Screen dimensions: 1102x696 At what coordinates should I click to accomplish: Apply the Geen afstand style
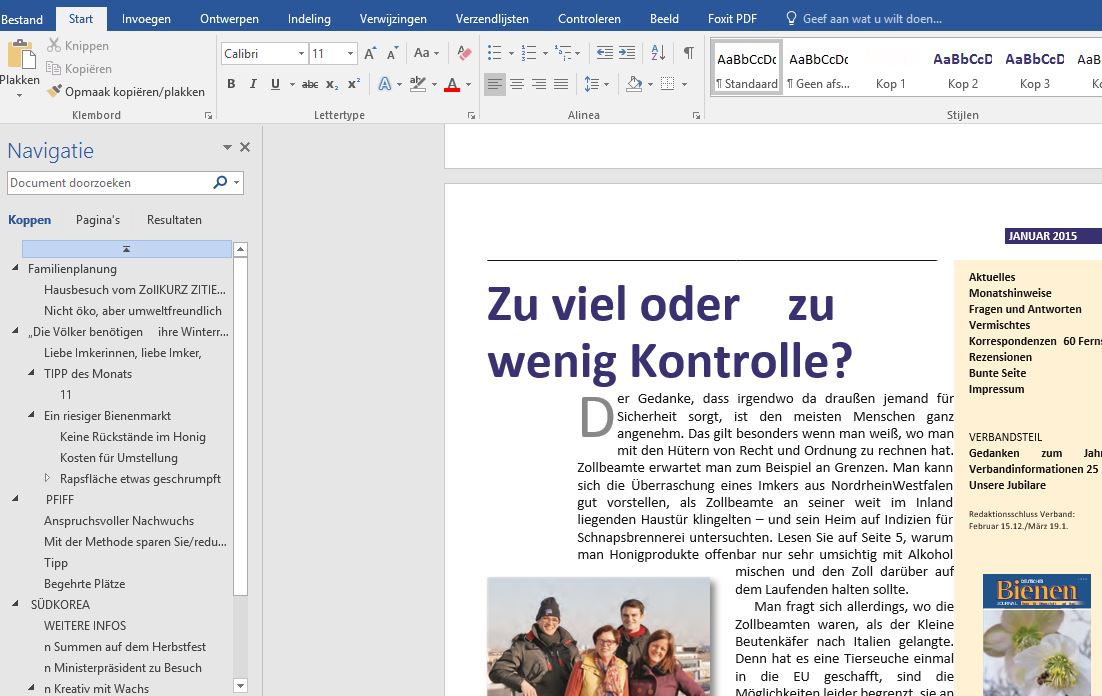[x=818, y=67]
